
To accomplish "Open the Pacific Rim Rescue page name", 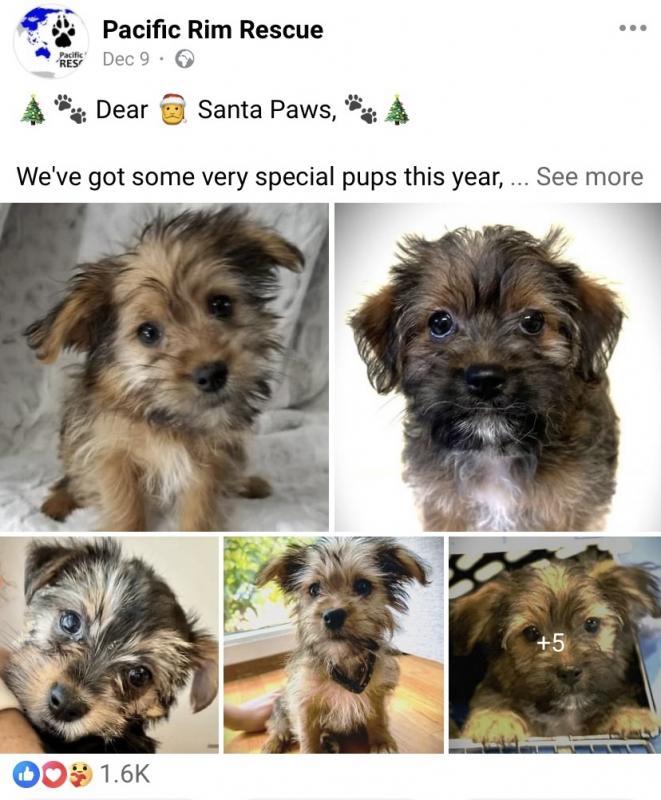I will pos(213,30).
